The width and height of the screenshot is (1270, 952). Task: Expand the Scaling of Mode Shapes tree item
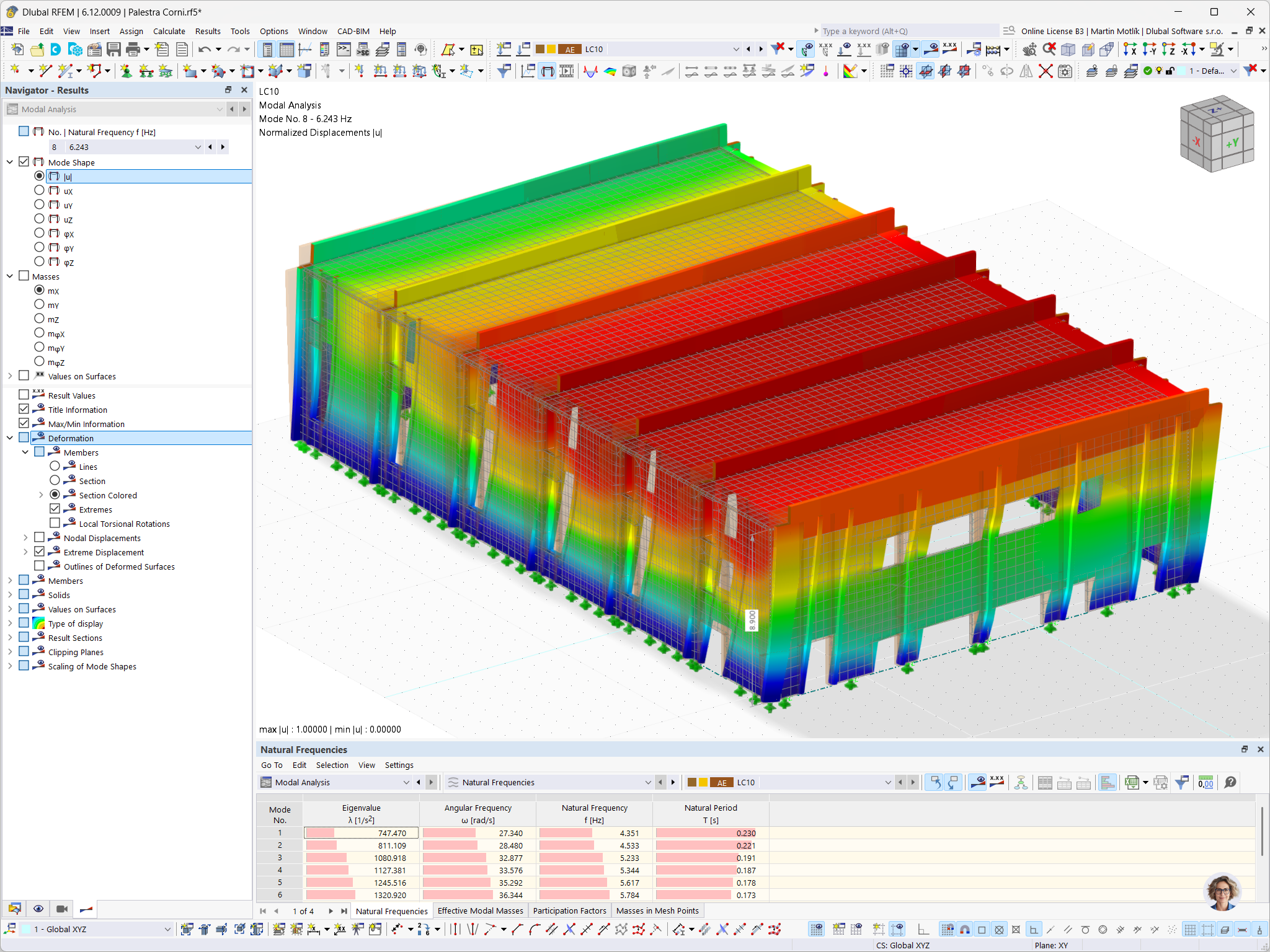pos(9,666)
